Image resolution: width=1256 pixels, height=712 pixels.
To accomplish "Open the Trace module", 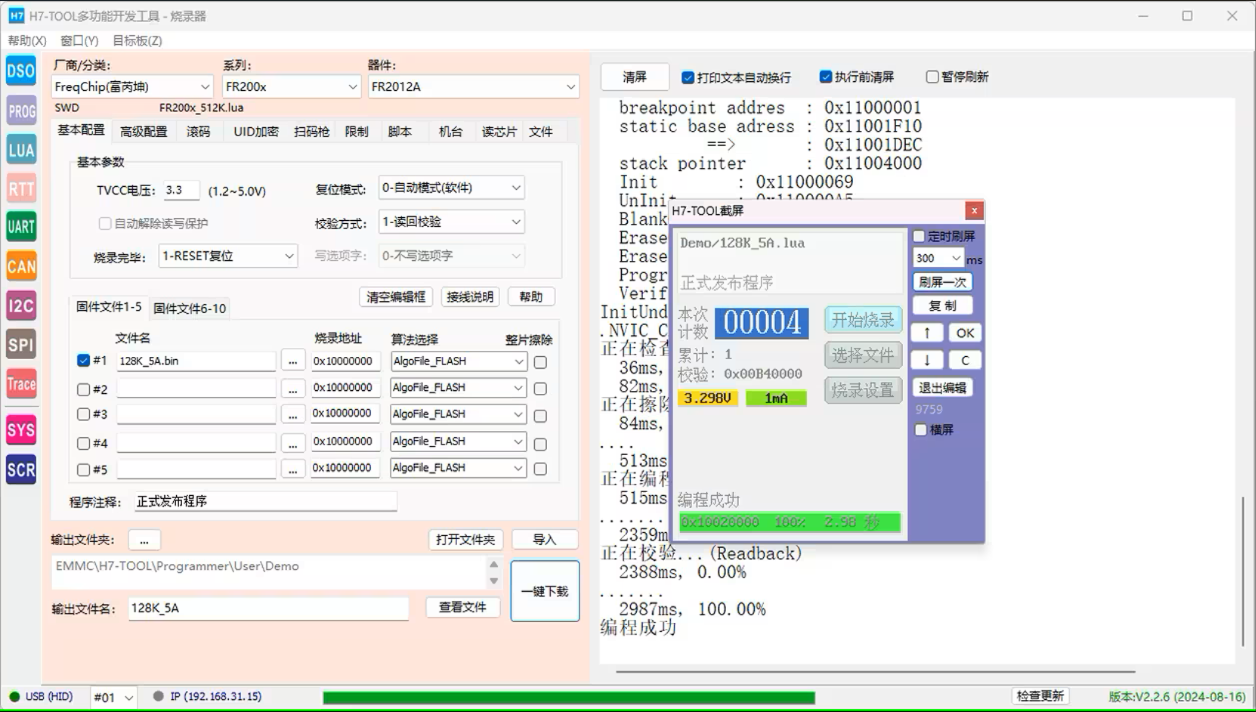I will coord(21,384).
